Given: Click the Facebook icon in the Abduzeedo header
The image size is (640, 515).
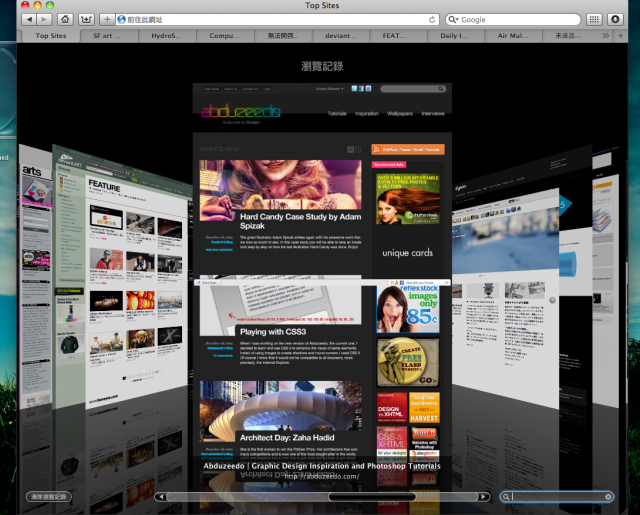Looking at the screenshot, I should pos(361,88).
